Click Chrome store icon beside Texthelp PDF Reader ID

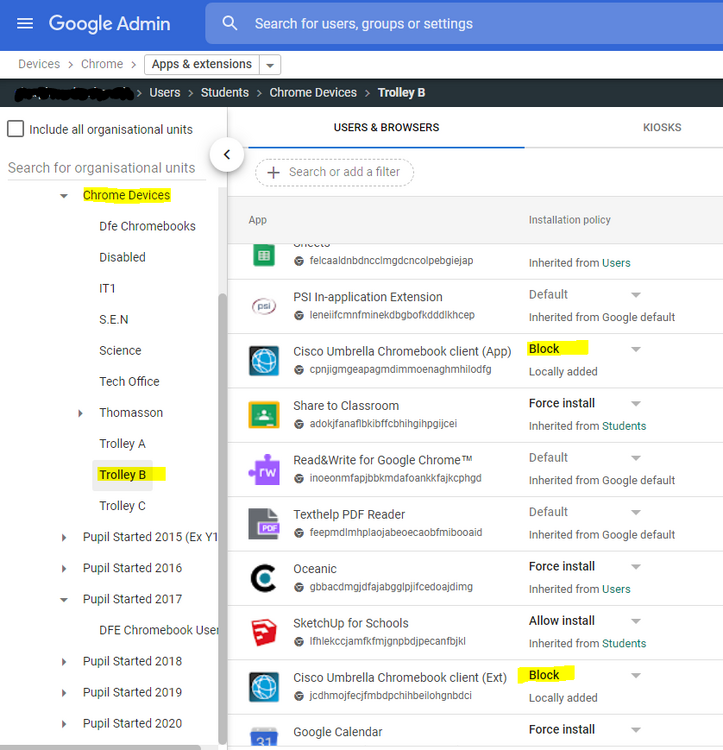pos(299,532)
